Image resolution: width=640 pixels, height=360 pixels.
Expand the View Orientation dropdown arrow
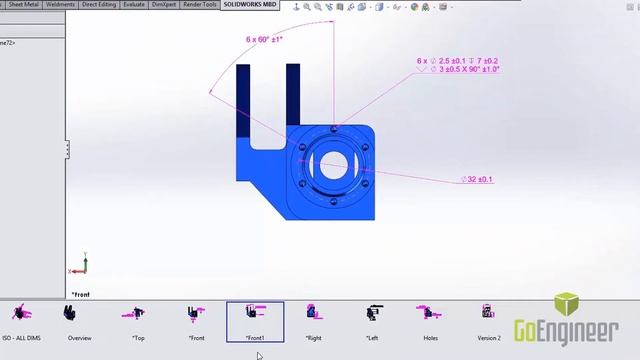[x=370, y=7]
